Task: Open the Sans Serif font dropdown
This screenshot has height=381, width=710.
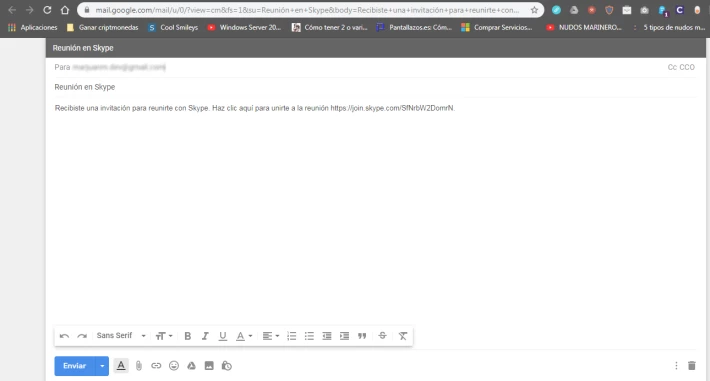Action: click(121, 336)
